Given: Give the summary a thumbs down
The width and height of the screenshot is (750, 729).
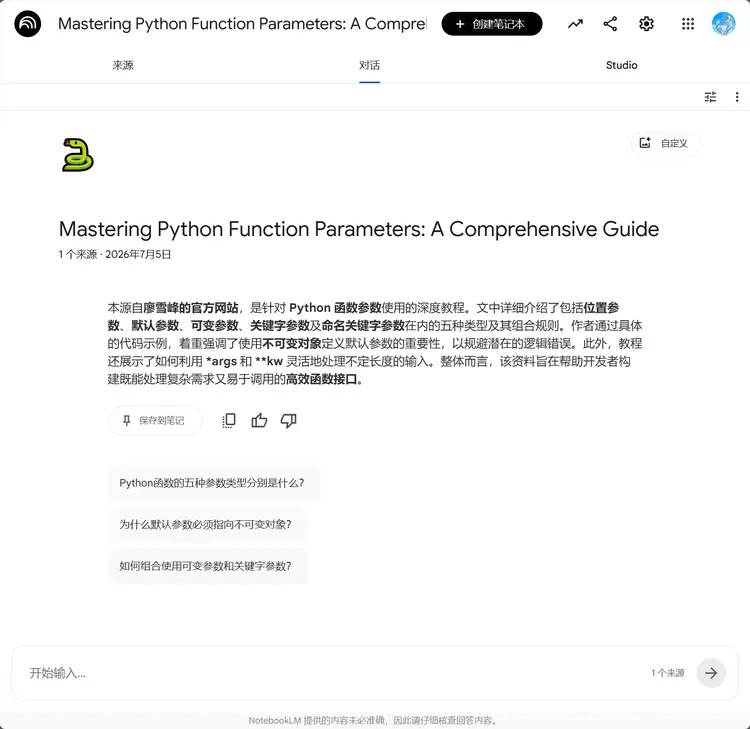Looking at the screenshot, I should pos(288,420).
